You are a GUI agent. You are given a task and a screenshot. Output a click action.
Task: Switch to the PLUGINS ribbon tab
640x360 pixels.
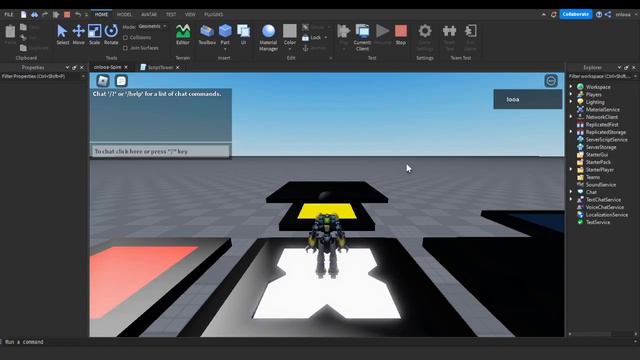point(213,14)
